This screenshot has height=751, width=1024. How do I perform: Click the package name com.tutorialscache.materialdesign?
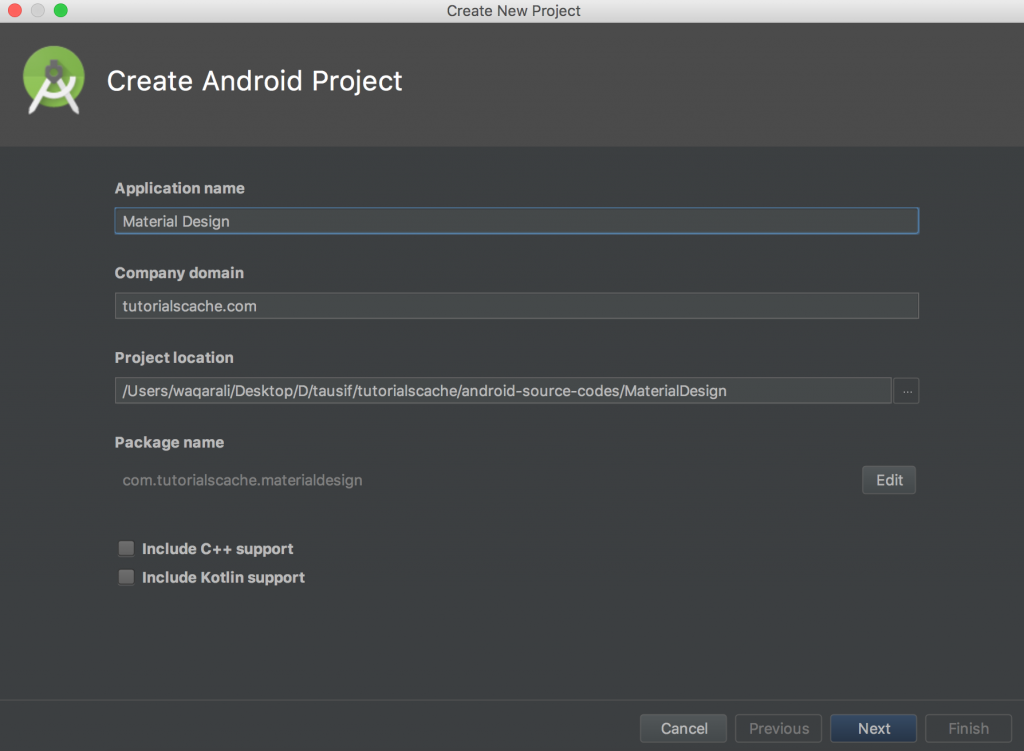(x=242, y=480)
